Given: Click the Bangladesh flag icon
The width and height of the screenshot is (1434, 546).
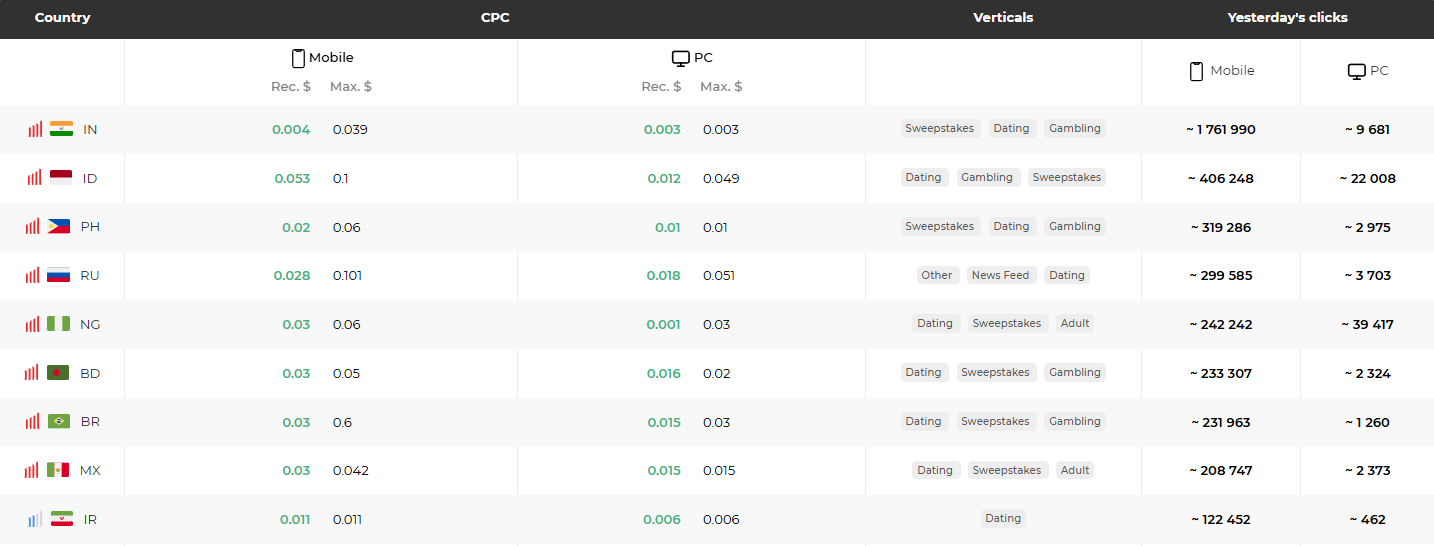Looking at the screenshot, I should [58, 373].
